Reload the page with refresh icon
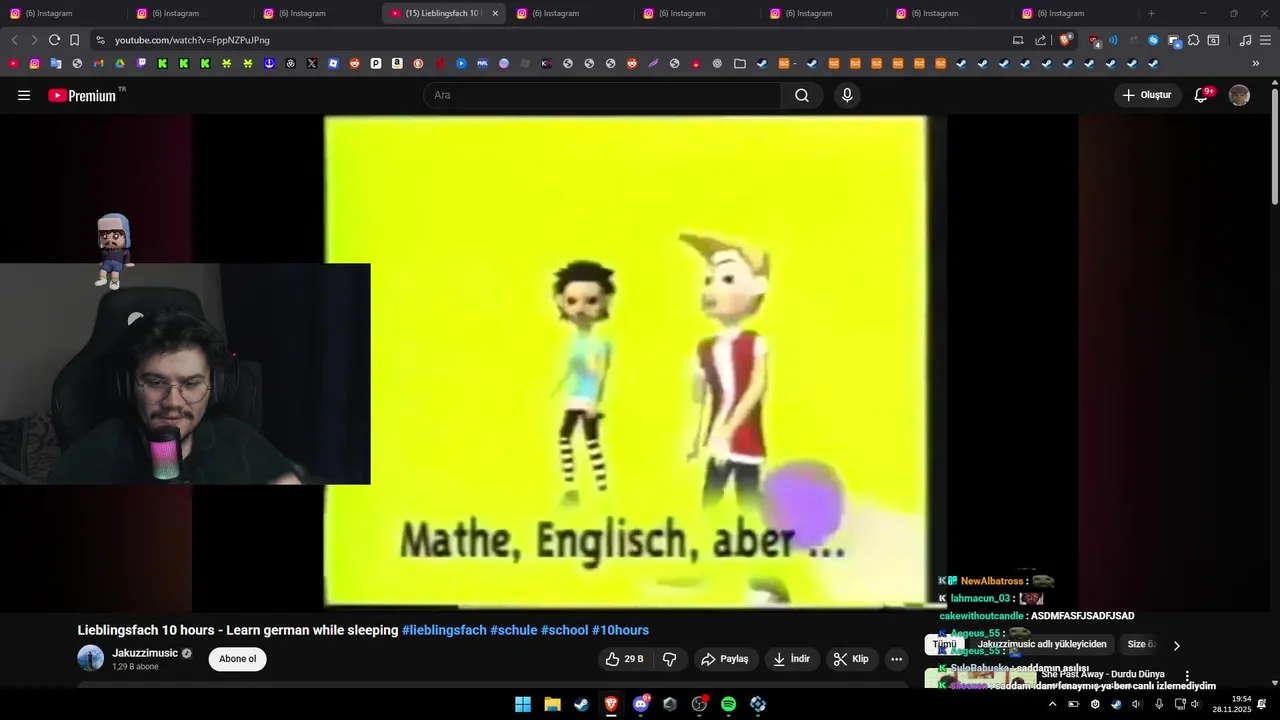 point(54,40)
